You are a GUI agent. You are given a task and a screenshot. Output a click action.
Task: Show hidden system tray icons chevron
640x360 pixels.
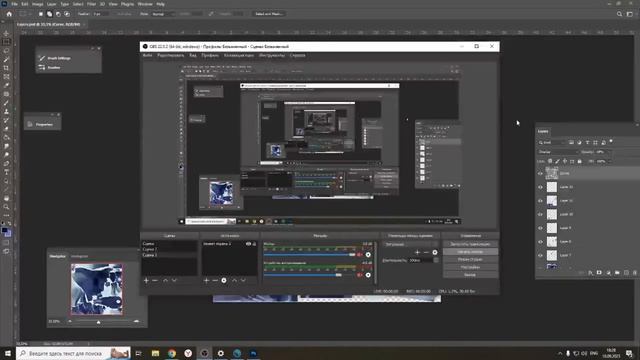560,353
